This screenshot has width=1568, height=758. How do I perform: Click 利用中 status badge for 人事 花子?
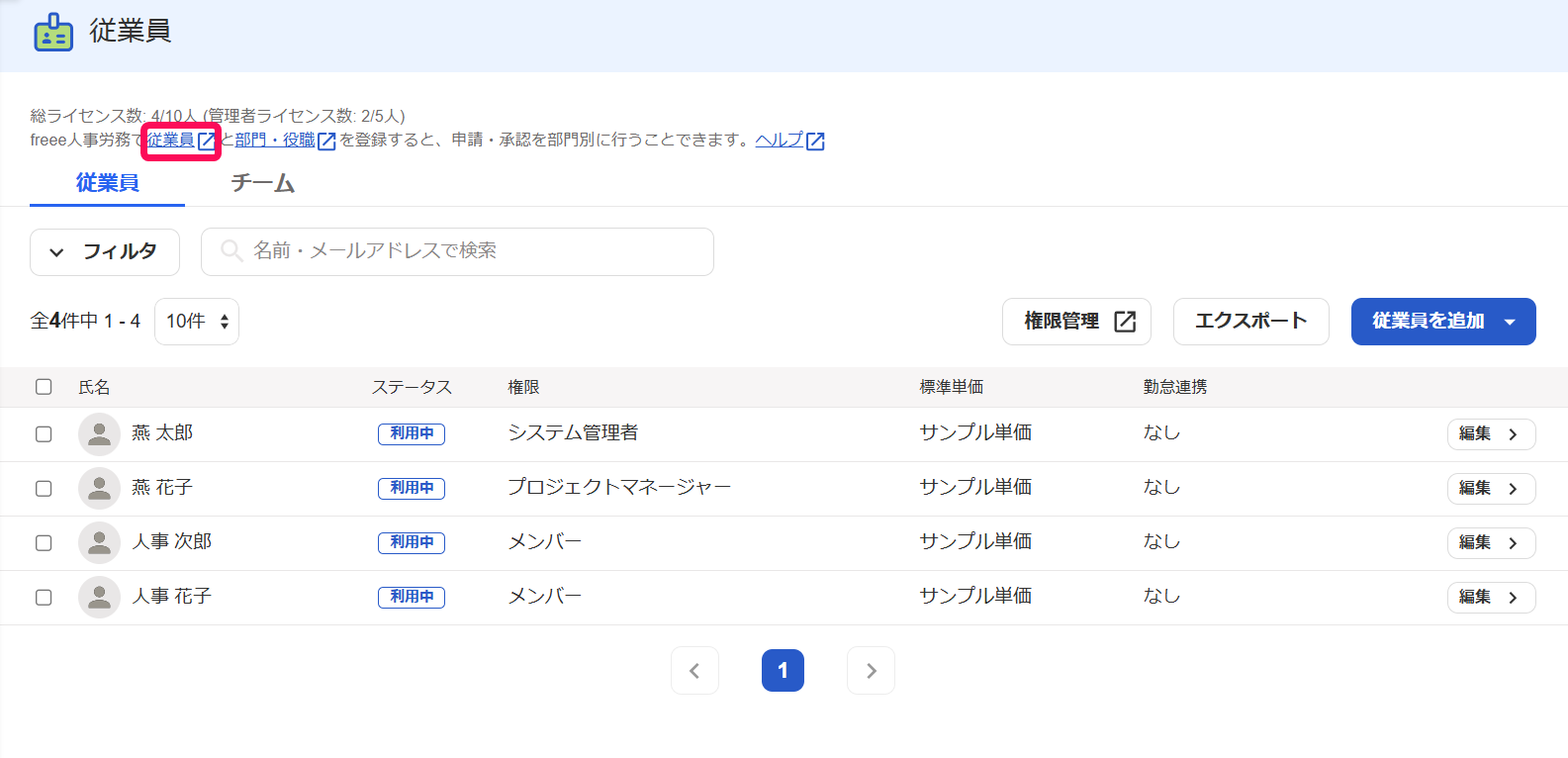coord(412,597)
